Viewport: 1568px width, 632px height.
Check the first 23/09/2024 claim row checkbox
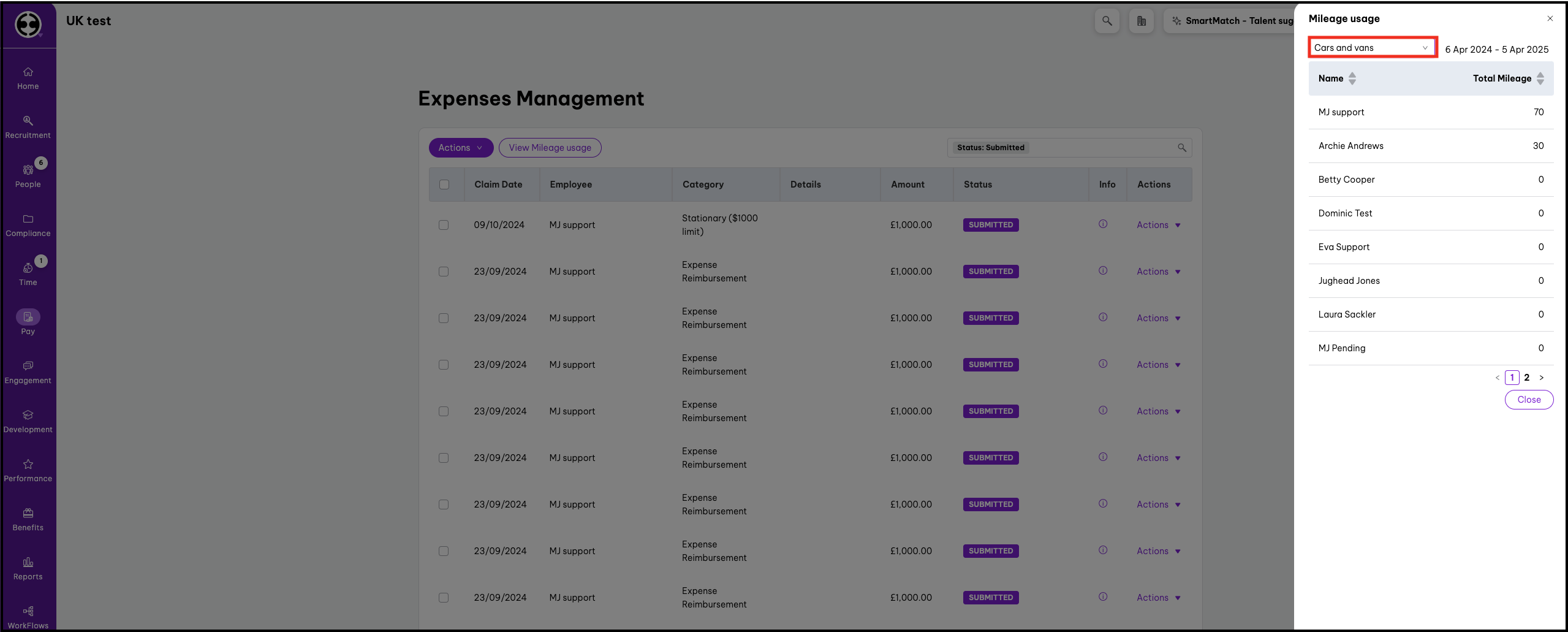click(x=444, y=272)
